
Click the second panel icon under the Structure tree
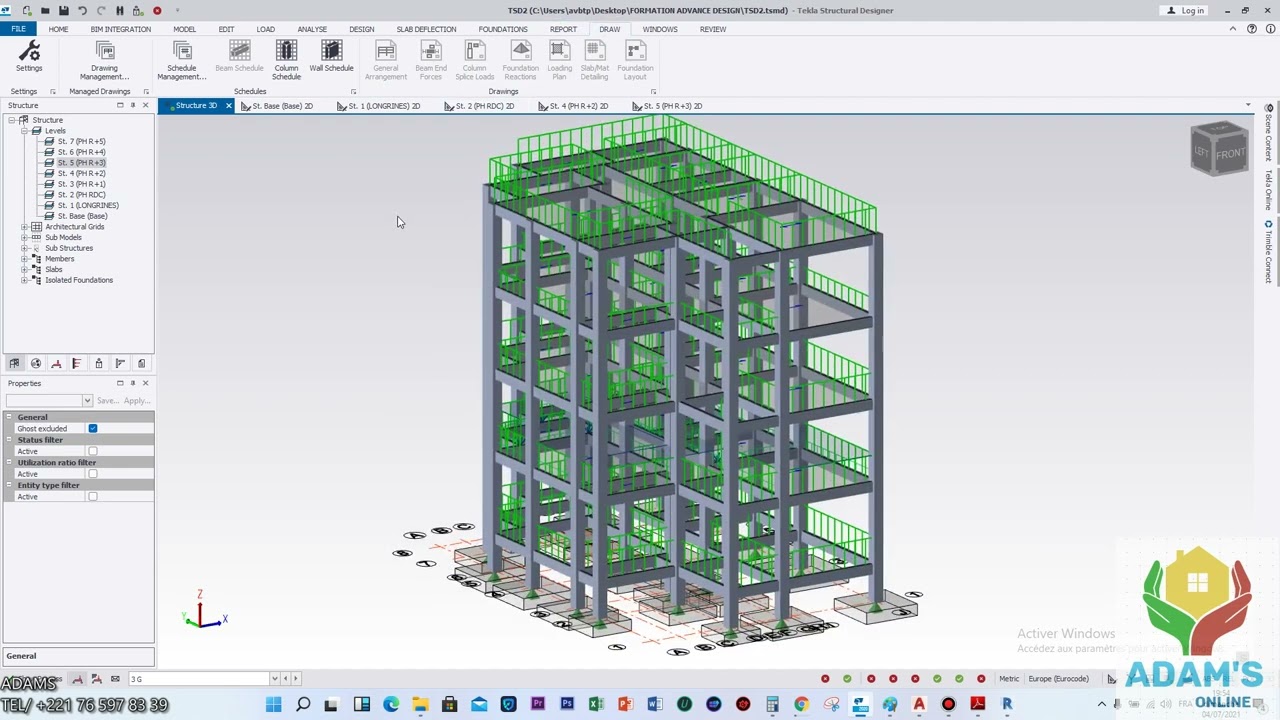click(36, 364)
